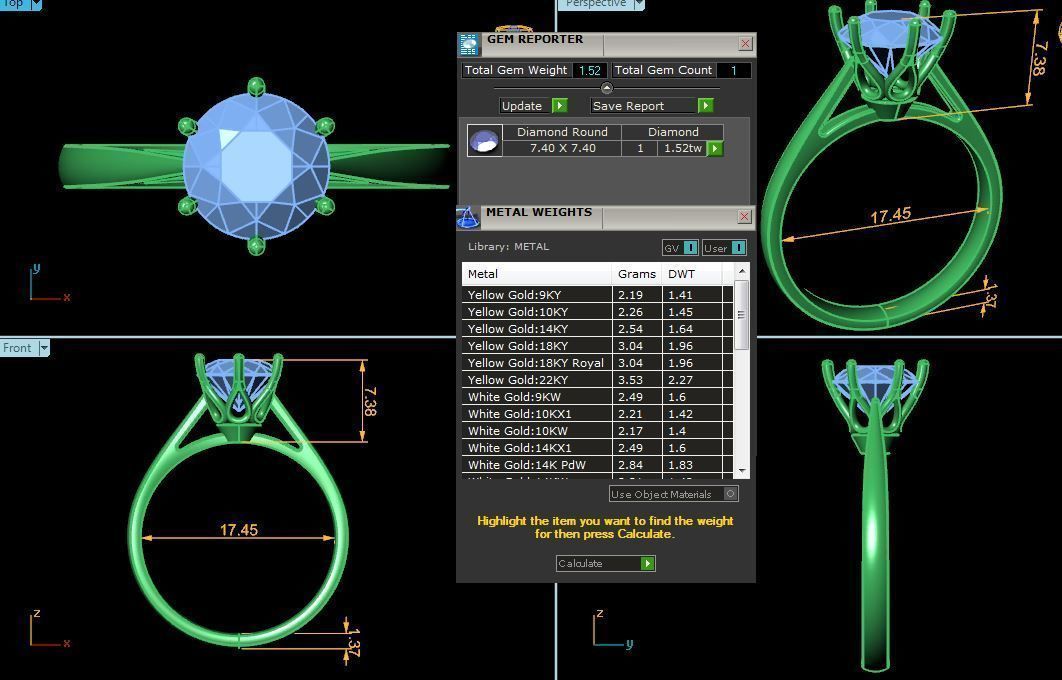Select the White Gold:9KW row

point(597,397)
